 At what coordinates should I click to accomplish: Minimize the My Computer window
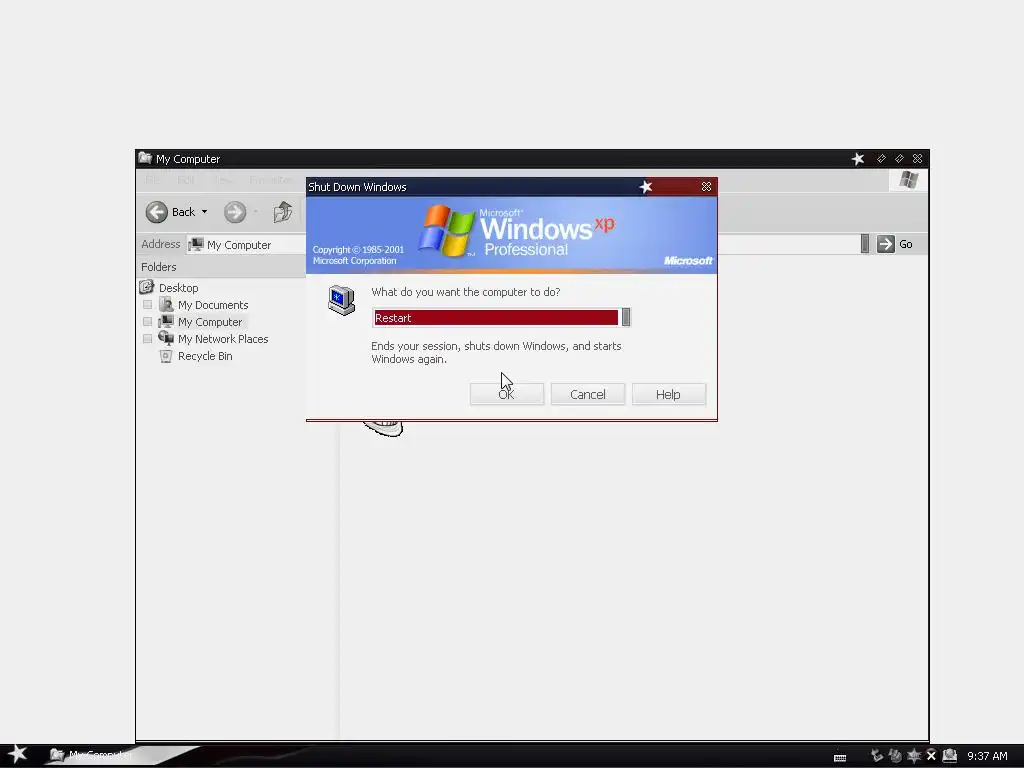882,159
